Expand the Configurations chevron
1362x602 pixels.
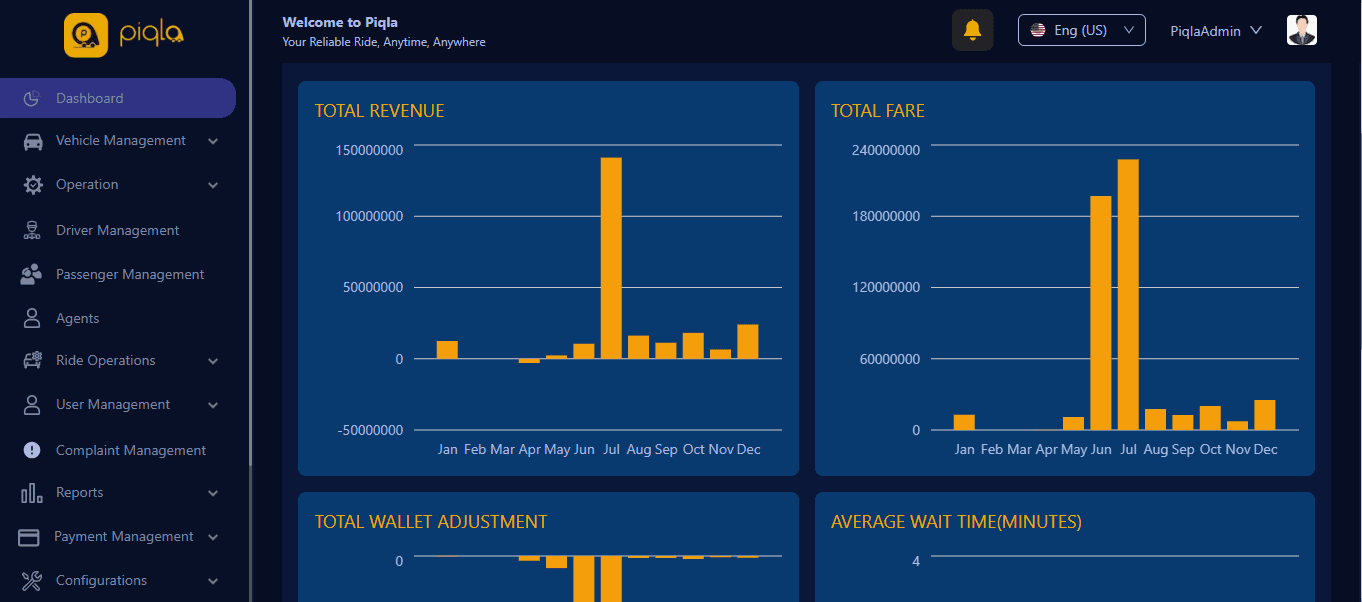213,582
